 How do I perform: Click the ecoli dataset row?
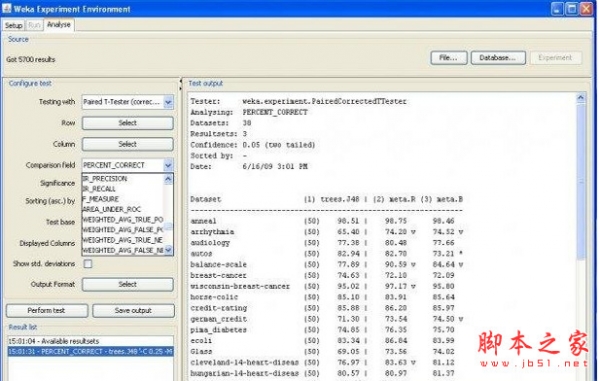[326, 341]
